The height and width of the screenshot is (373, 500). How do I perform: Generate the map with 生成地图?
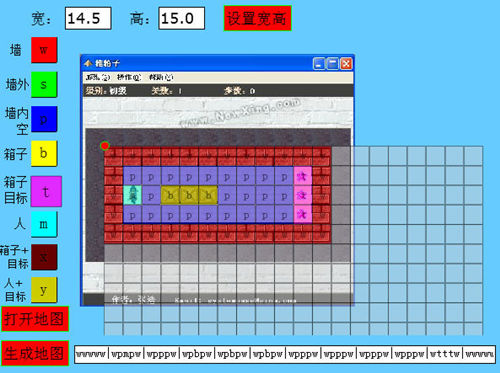(x=35, y=353)
